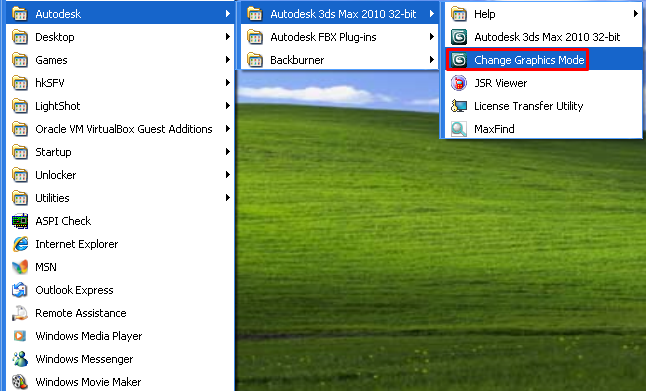Click the Oracle VM VirtualBox Guest Additions folder icon
The width and height of the screenshot is (646, 391).
coord(20,129)
